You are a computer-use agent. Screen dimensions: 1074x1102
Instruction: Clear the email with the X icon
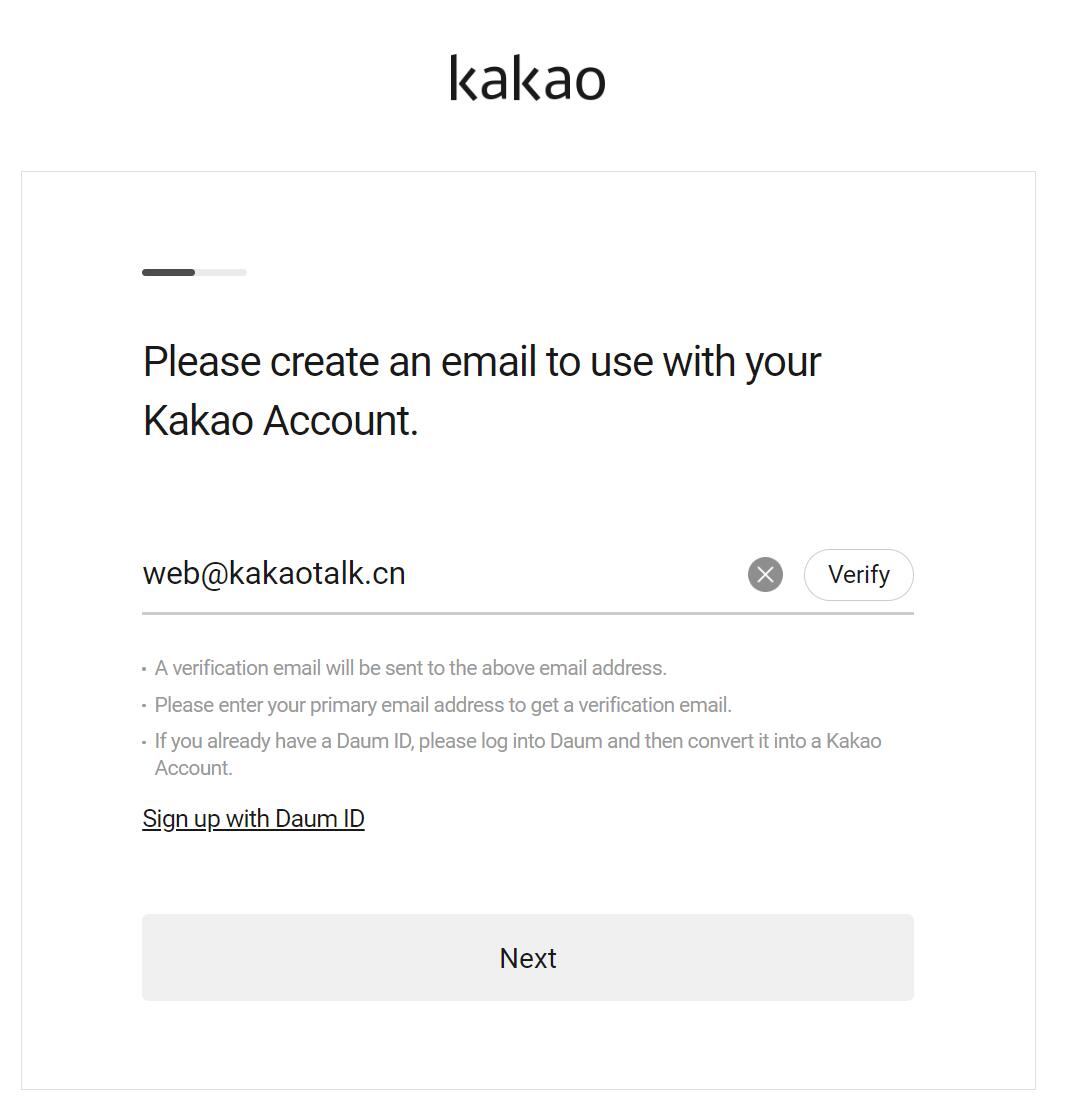[x=765, y=575]
